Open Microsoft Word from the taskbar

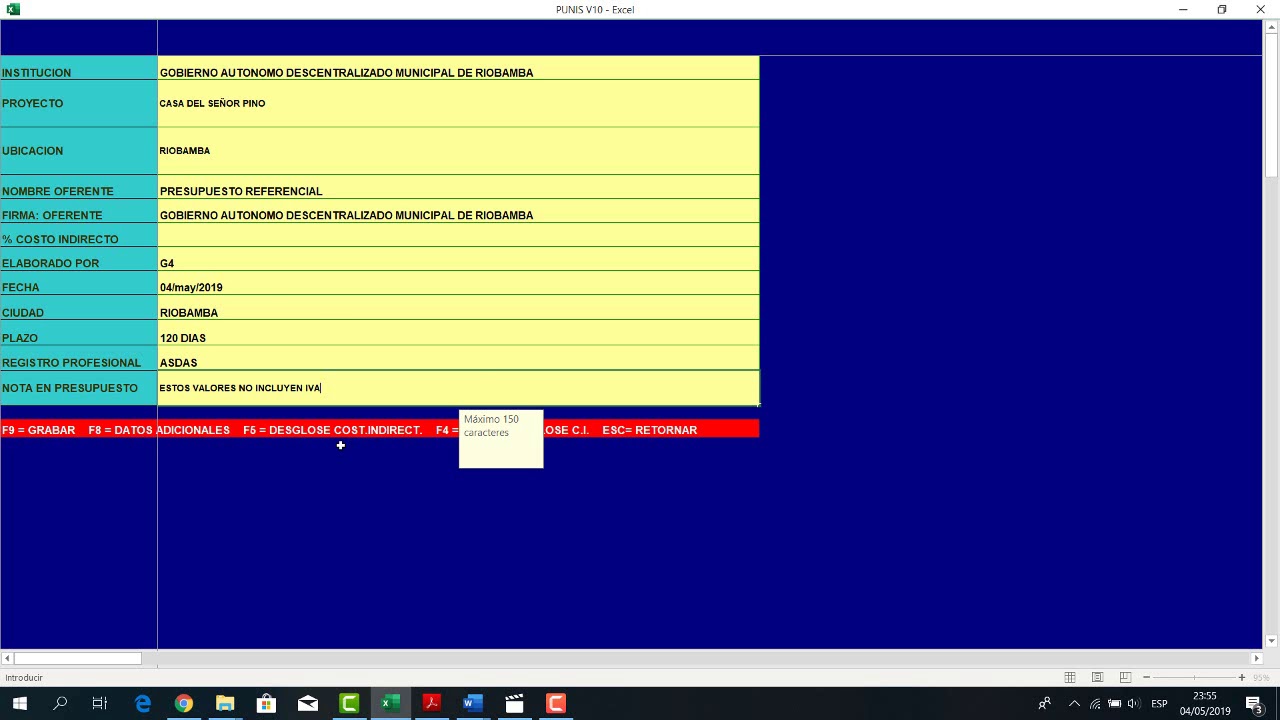pos(473,703)
